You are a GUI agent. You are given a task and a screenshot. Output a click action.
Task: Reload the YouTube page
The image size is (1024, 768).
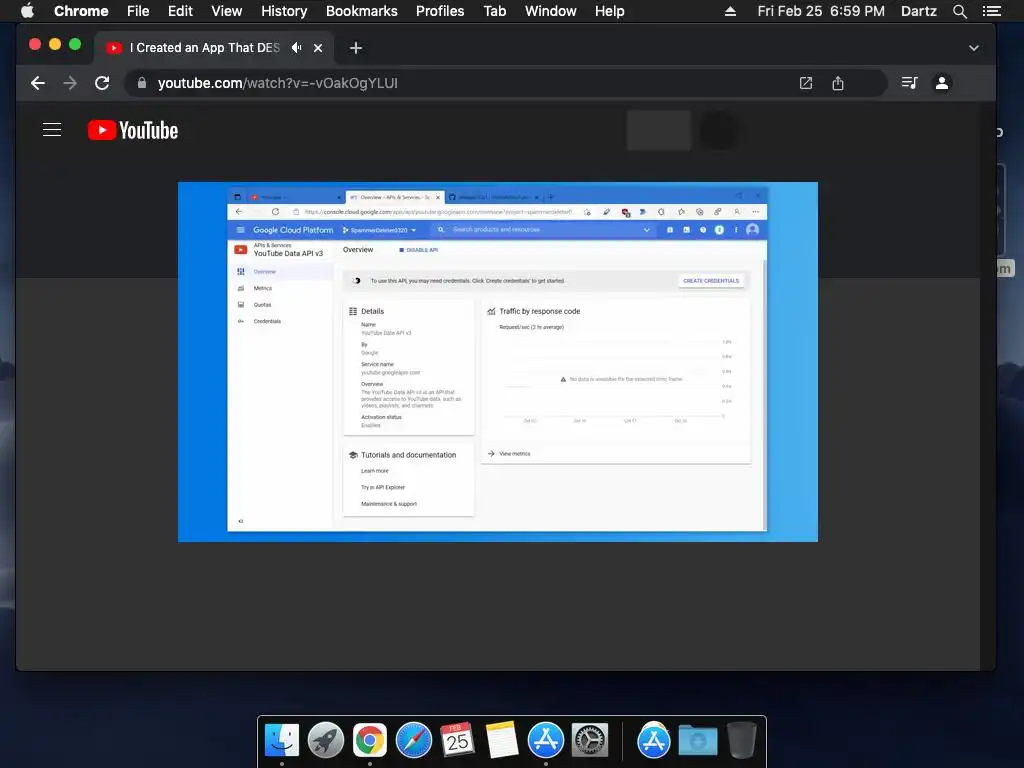click(102, 83)
